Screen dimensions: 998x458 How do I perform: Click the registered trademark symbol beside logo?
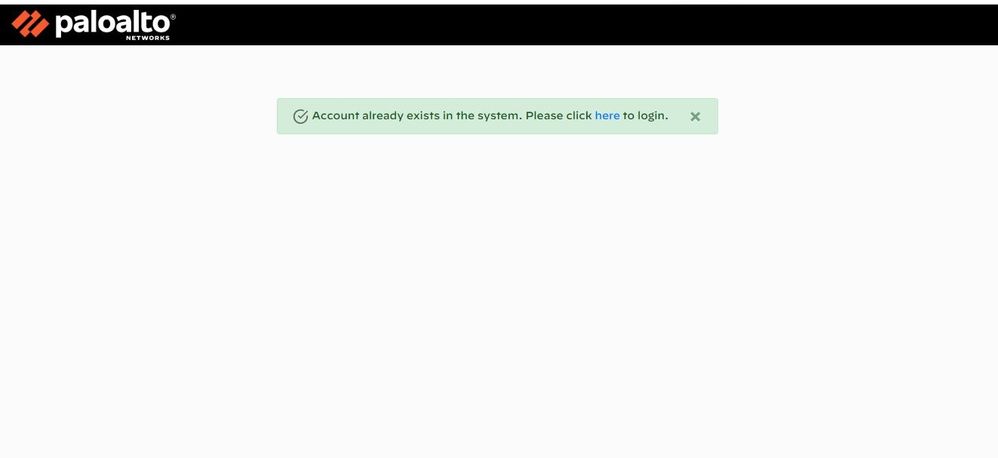(x=173, y=17)
